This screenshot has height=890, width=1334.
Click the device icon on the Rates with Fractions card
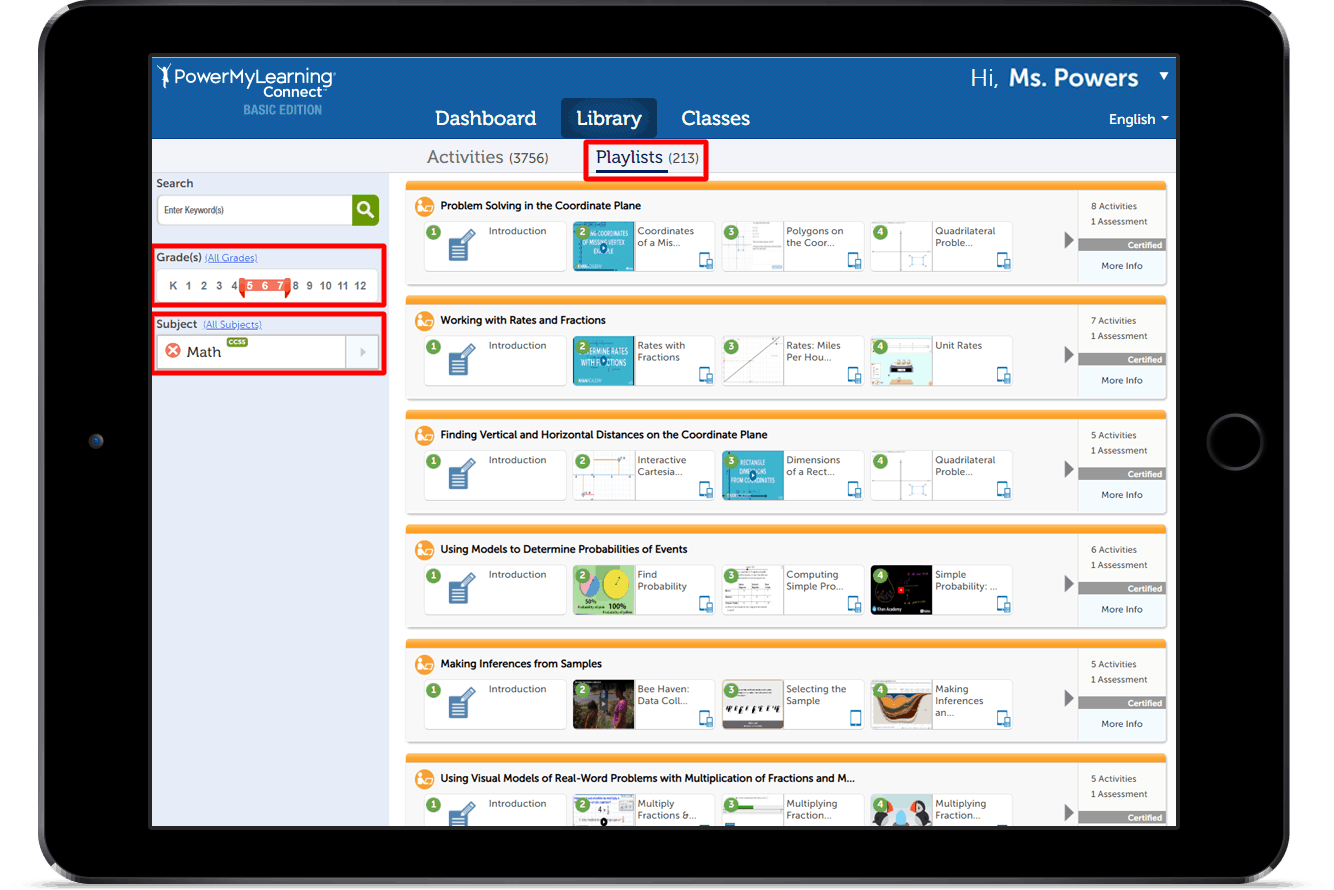tap(706, 375)
